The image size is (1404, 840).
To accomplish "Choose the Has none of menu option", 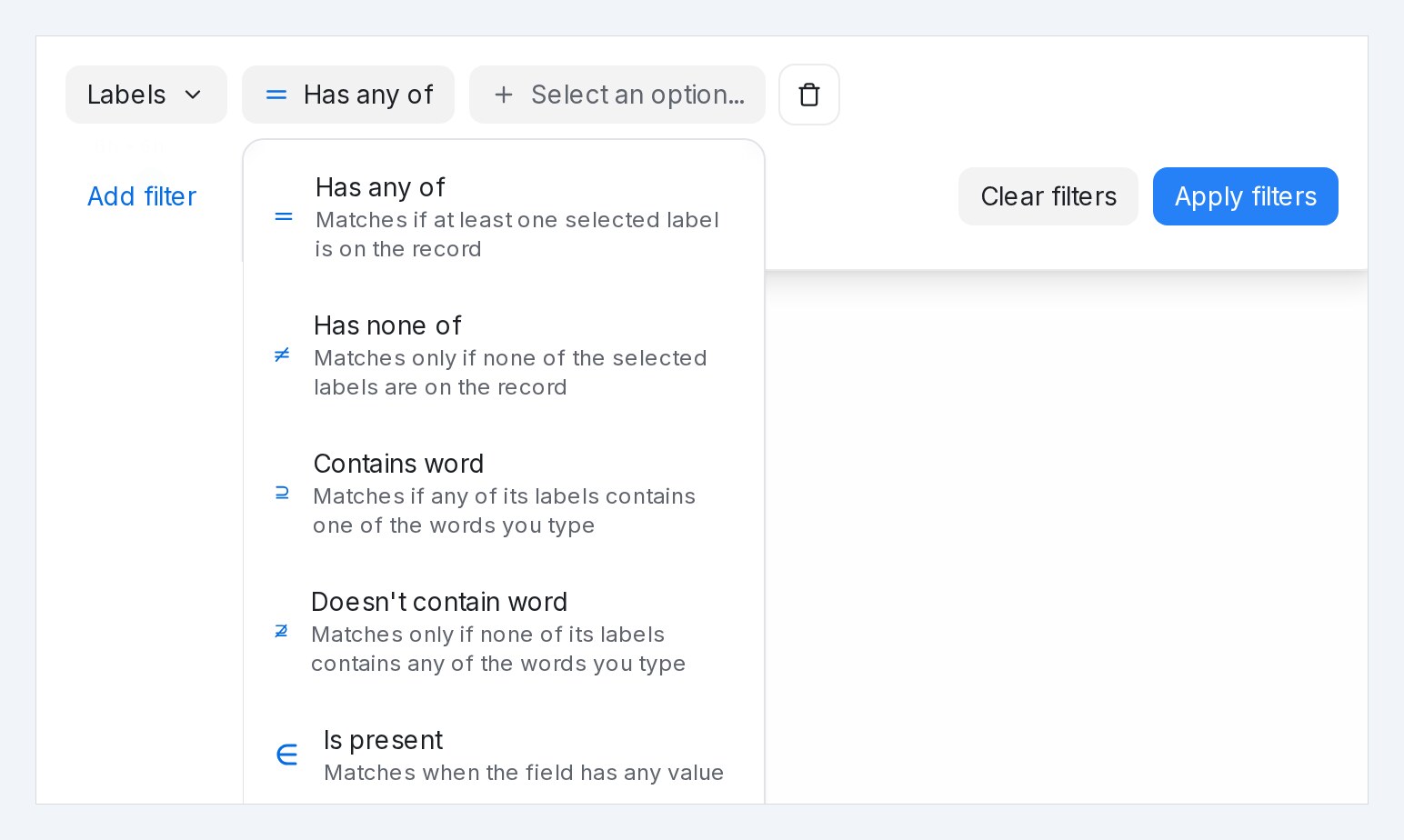I will pyautogui.click(x=504, y=355).
